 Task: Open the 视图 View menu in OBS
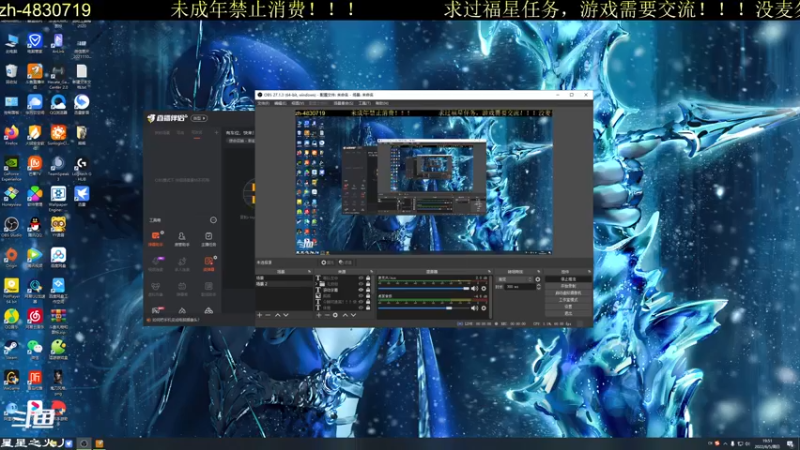(x=297, y=103)
